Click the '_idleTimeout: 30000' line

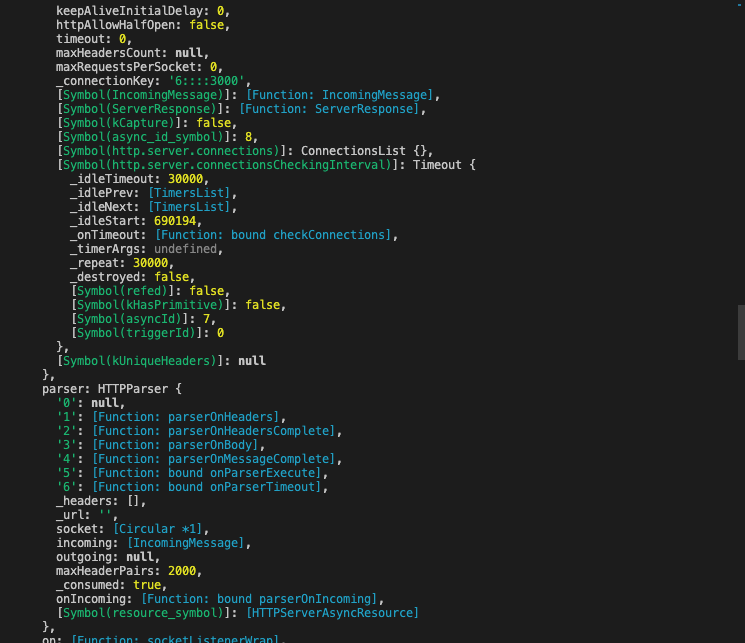(140, 179)
